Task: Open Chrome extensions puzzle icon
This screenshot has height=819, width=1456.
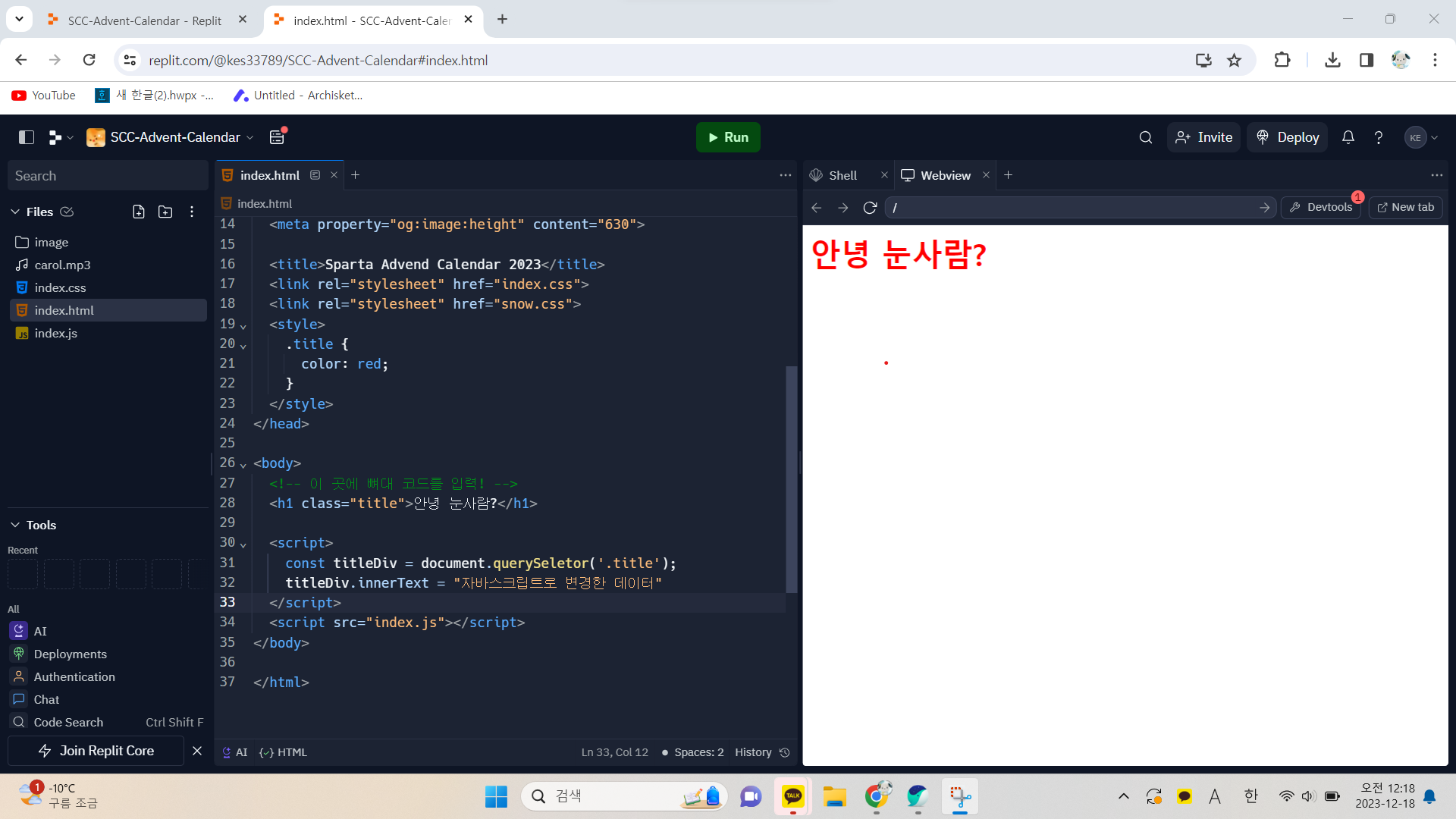Action: 1282,61
